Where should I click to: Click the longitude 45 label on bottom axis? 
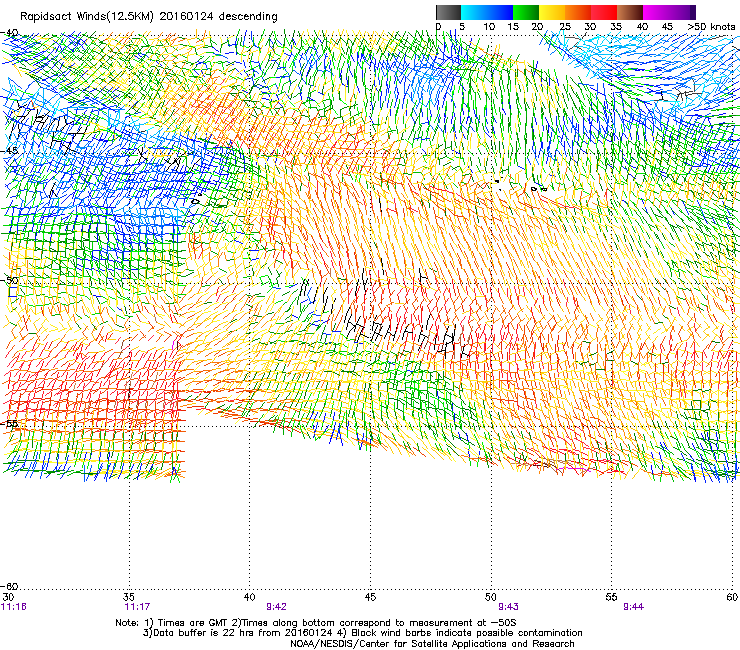370,597
